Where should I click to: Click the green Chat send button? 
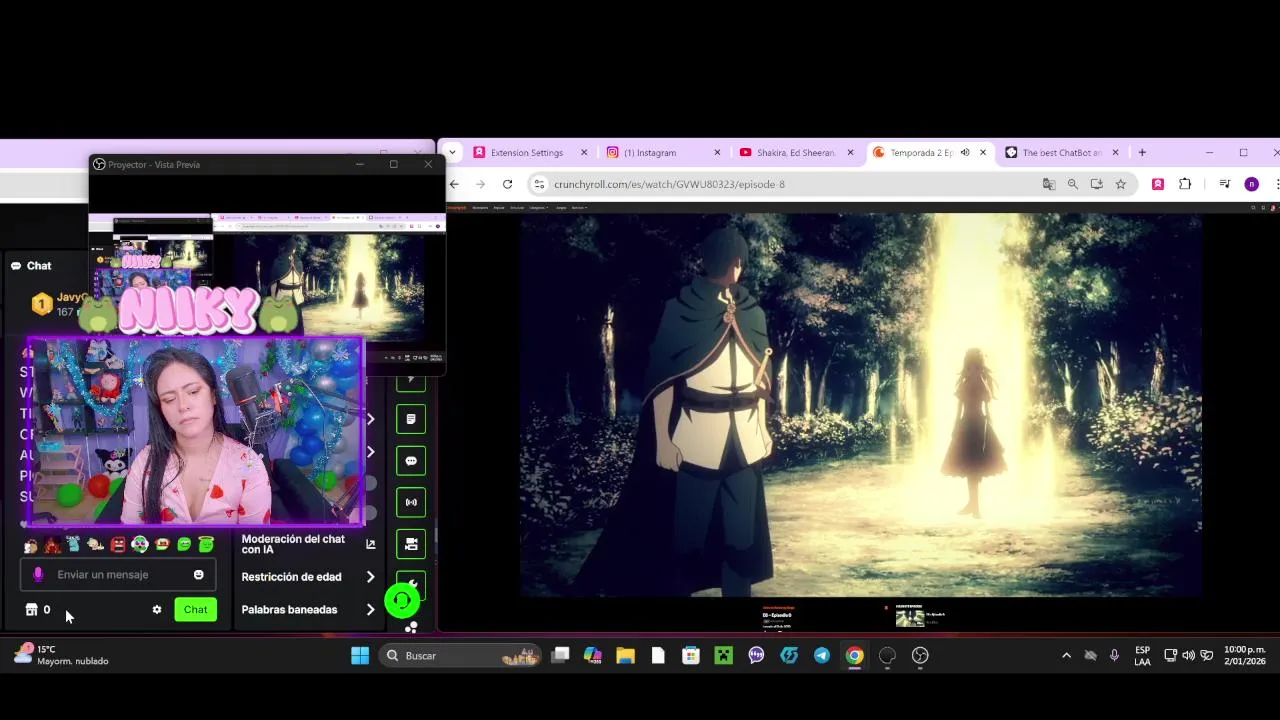(x=196, y=610)
